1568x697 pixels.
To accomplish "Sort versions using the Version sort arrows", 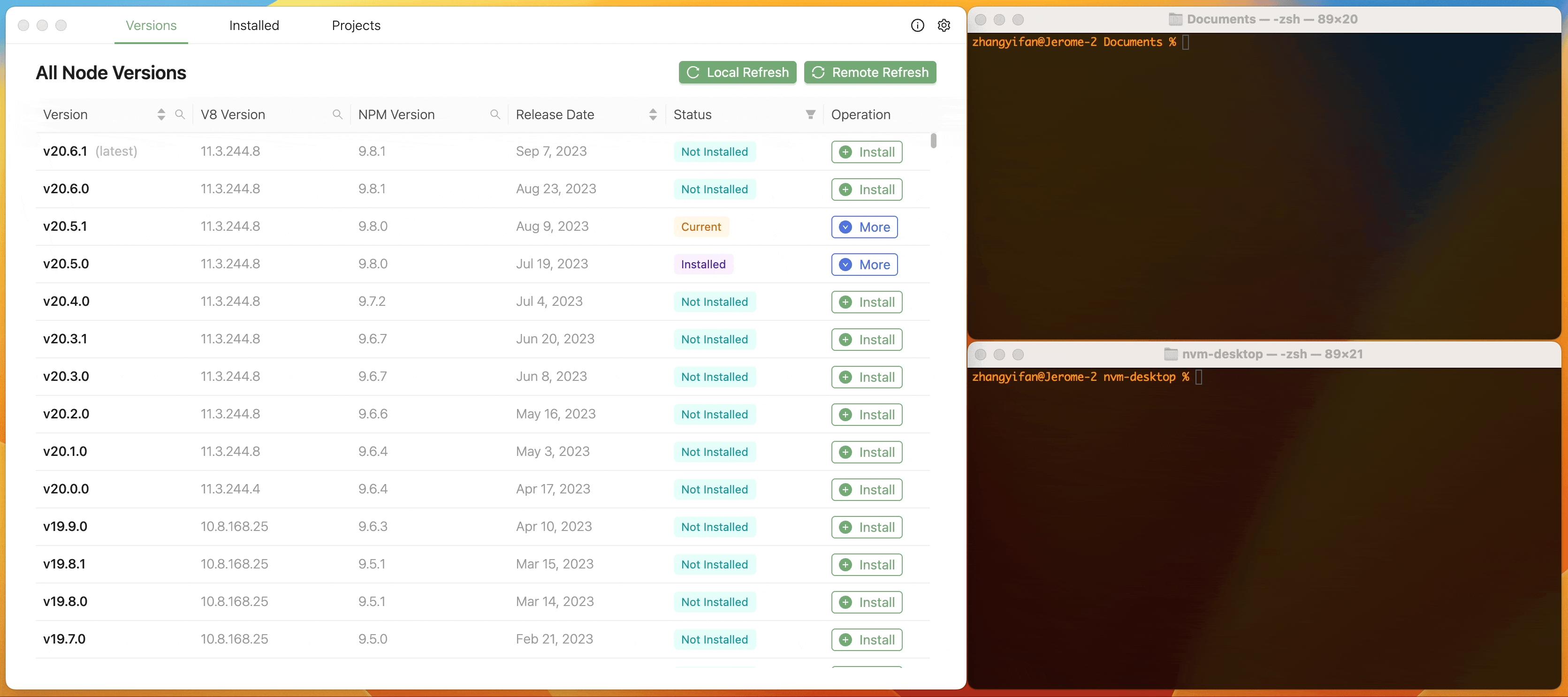I will tap(161, 114).
